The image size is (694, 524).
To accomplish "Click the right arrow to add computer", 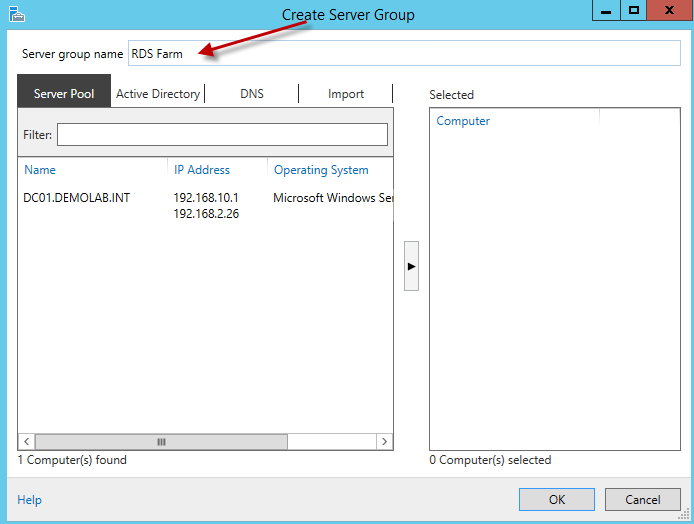I will coord(411,266).
